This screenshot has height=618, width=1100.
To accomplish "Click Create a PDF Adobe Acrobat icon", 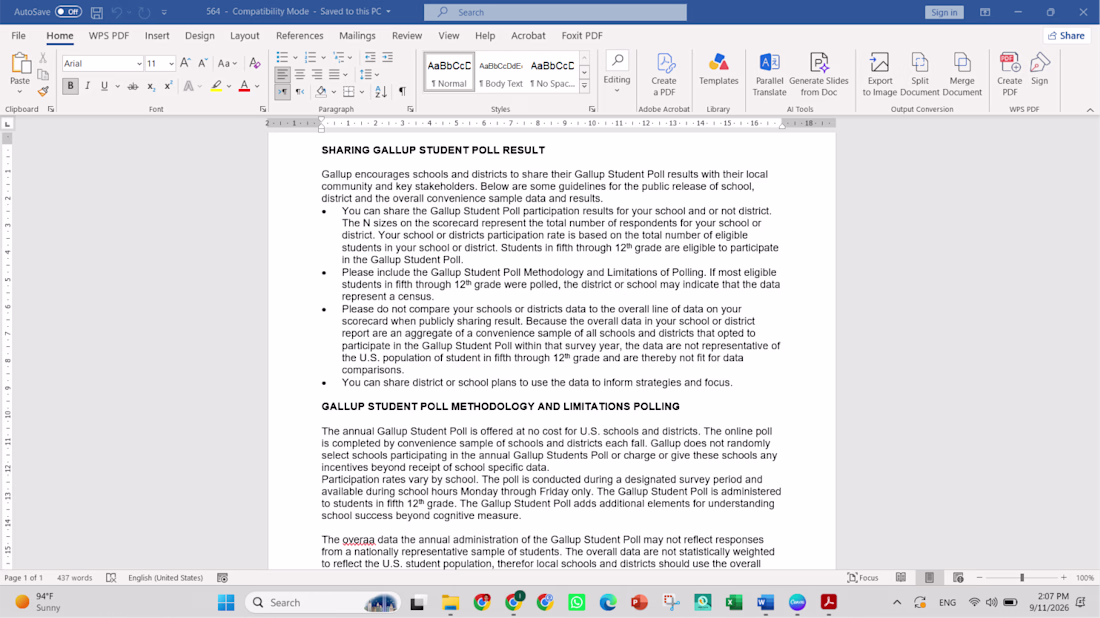I will point(664,74).
